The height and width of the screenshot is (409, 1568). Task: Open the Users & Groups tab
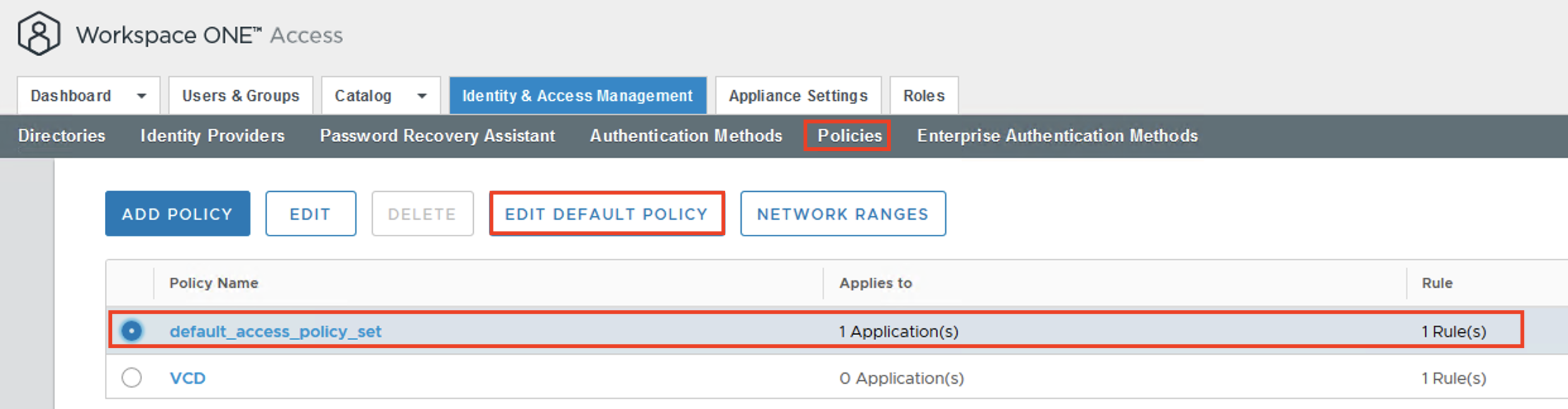click(x=241, y=96)
